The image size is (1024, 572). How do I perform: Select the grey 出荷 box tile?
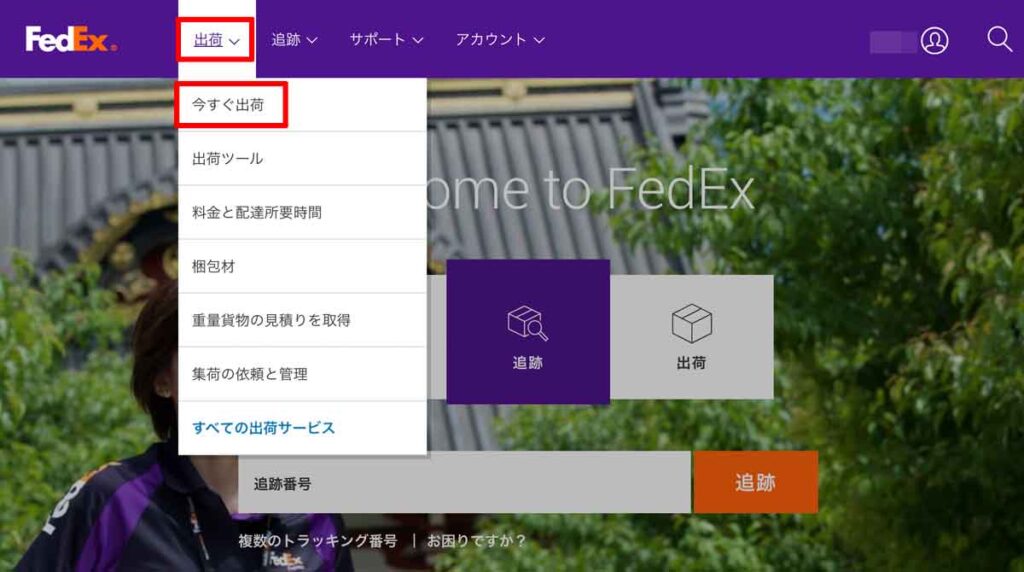click(692, 337)
